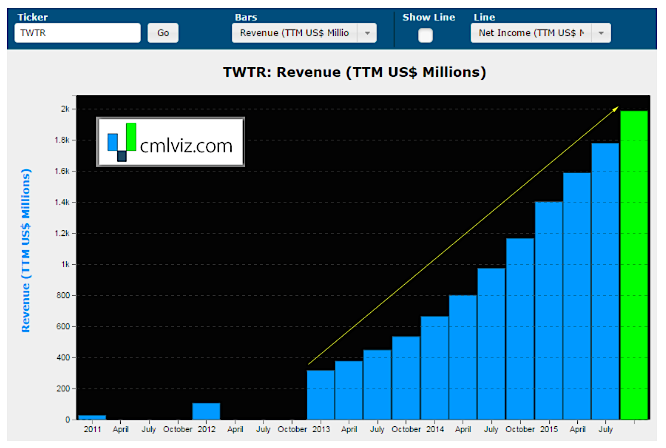
Task: Click the 2013 x-axis label
Action: pos(321,429)
